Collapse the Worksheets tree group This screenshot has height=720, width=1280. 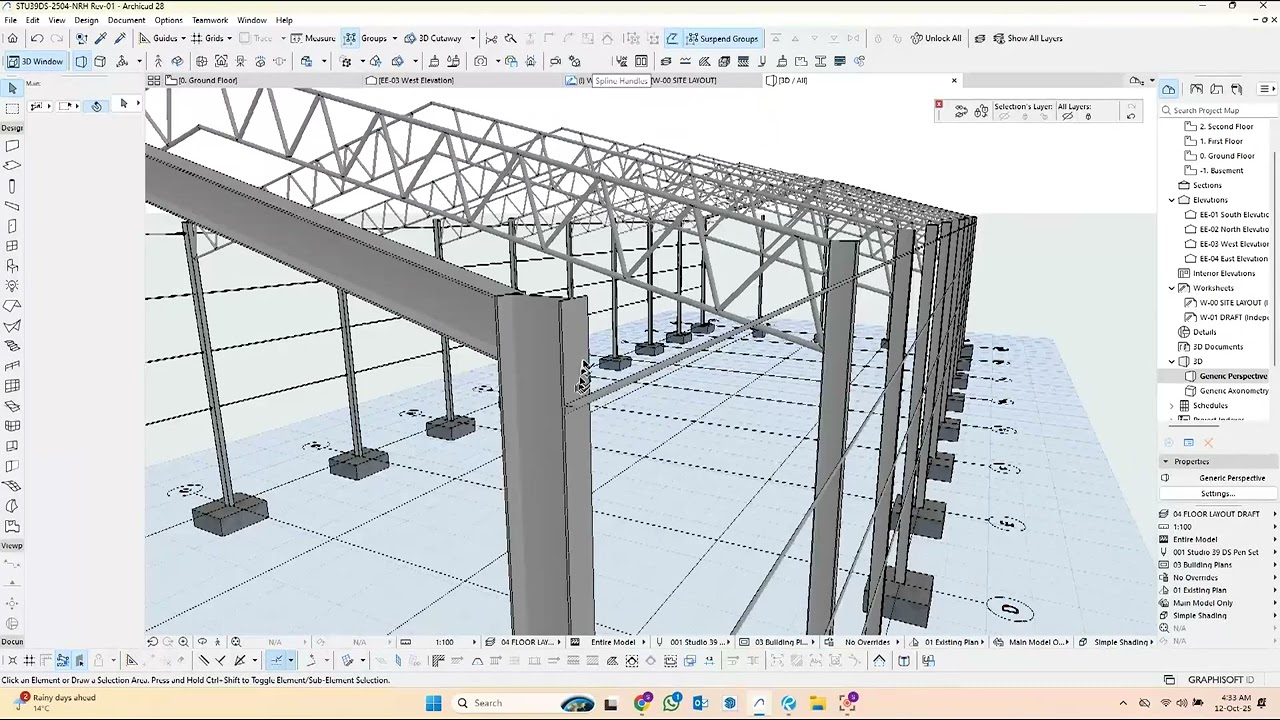tap(1172, 288)
